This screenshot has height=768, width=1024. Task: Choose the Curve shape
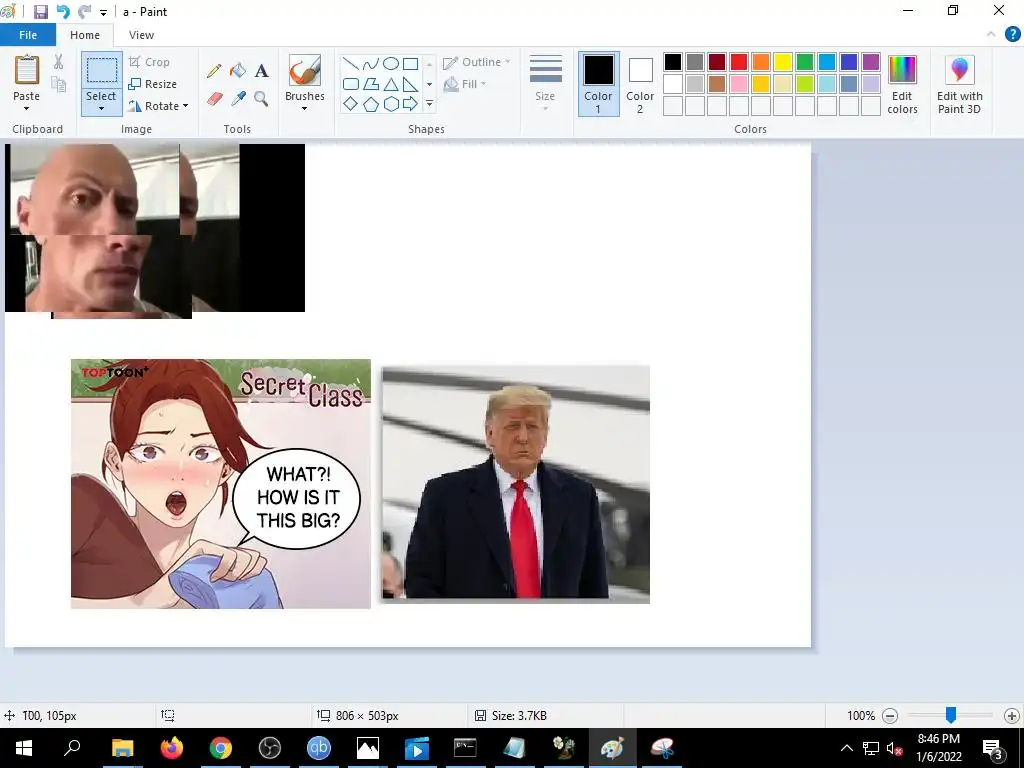click(371, 63)
